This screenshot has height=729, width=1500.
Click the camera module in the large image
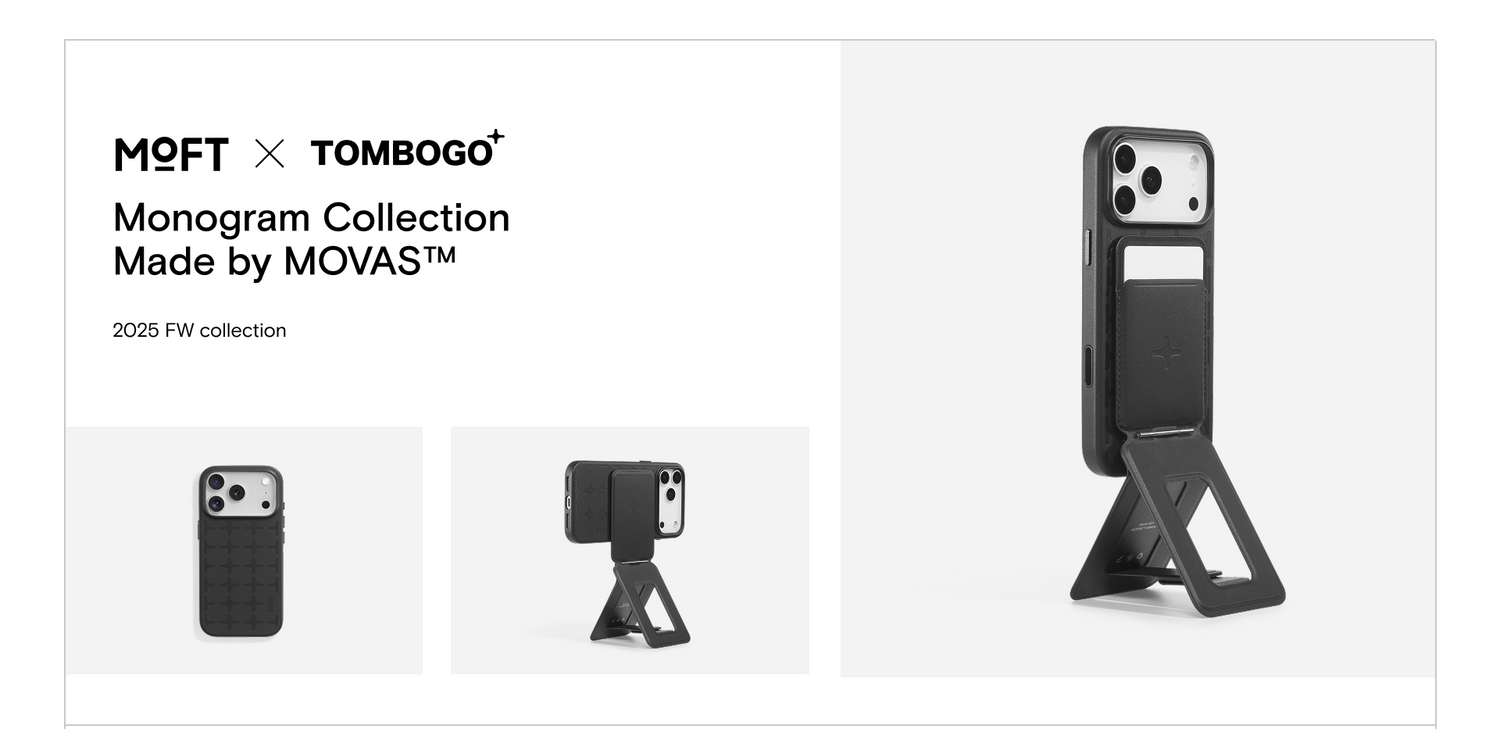click(1159, 181)
